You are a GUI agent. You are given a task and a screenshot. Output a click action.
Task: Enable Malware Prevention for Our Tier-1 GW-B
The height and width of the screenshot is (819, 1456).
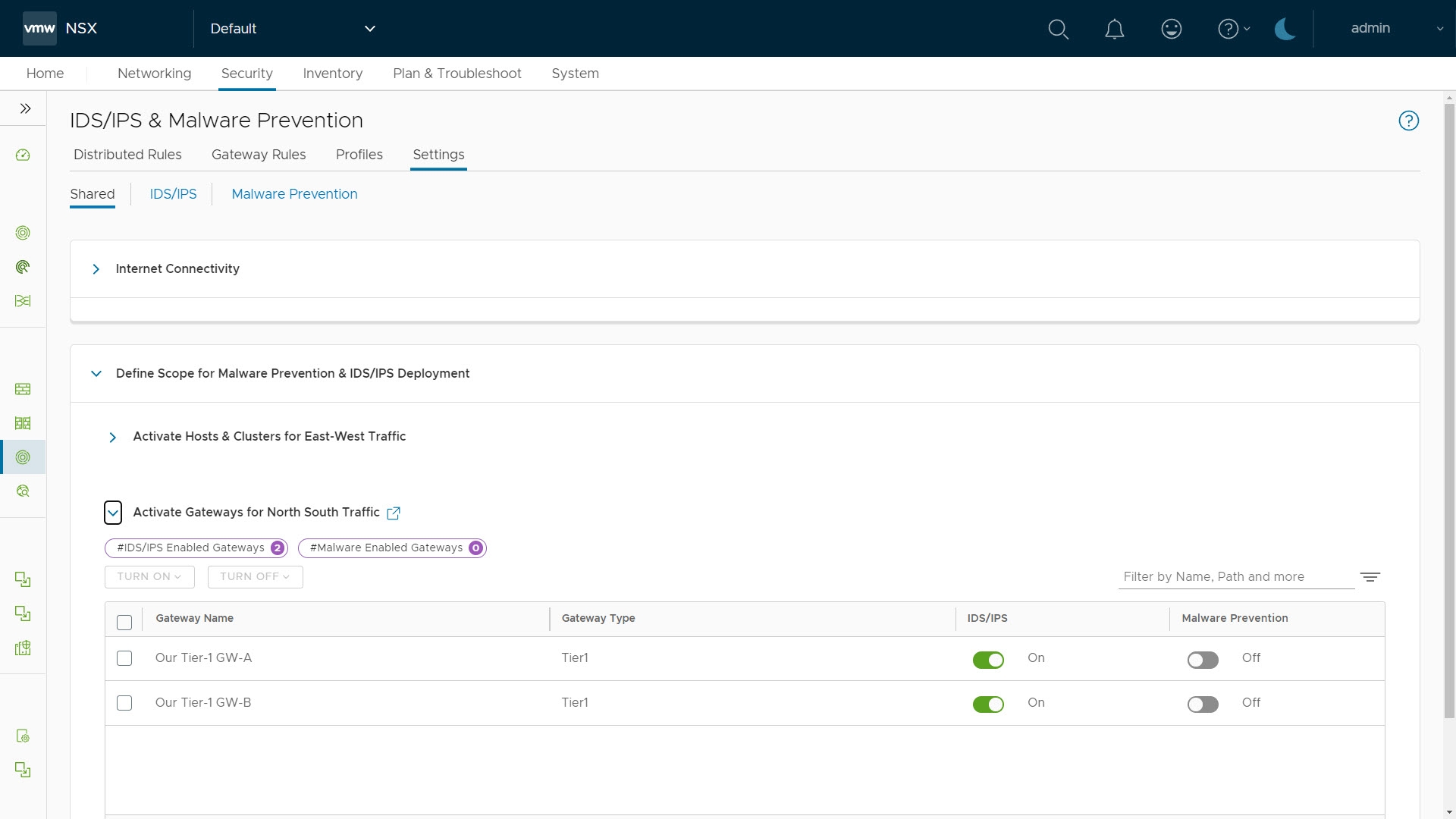coord(1203,704)
